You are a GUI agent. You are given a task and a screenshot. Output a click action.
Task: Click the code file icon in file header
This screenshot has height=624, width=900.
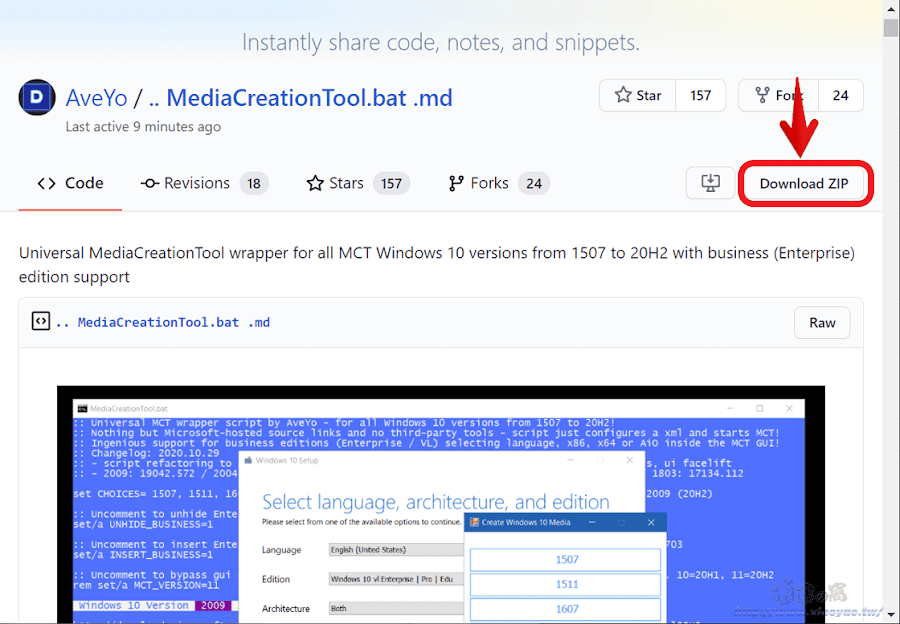[x=41, y=321]
